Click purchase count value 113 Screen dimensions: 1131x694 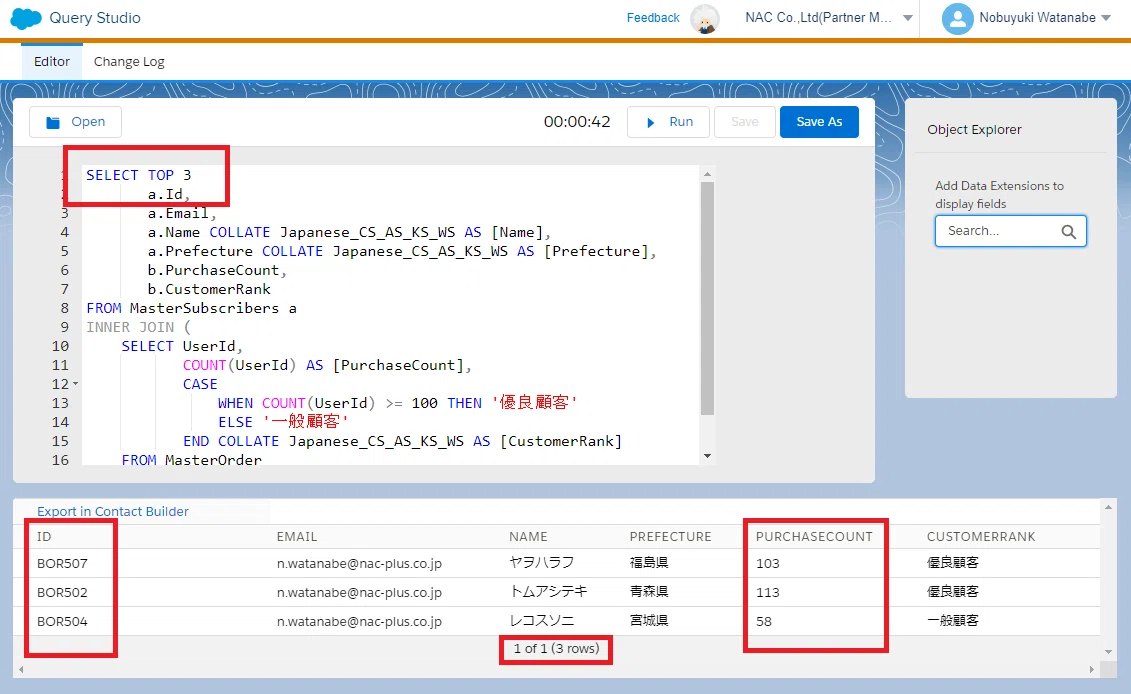pyautogui.click(x=767, y=592)
